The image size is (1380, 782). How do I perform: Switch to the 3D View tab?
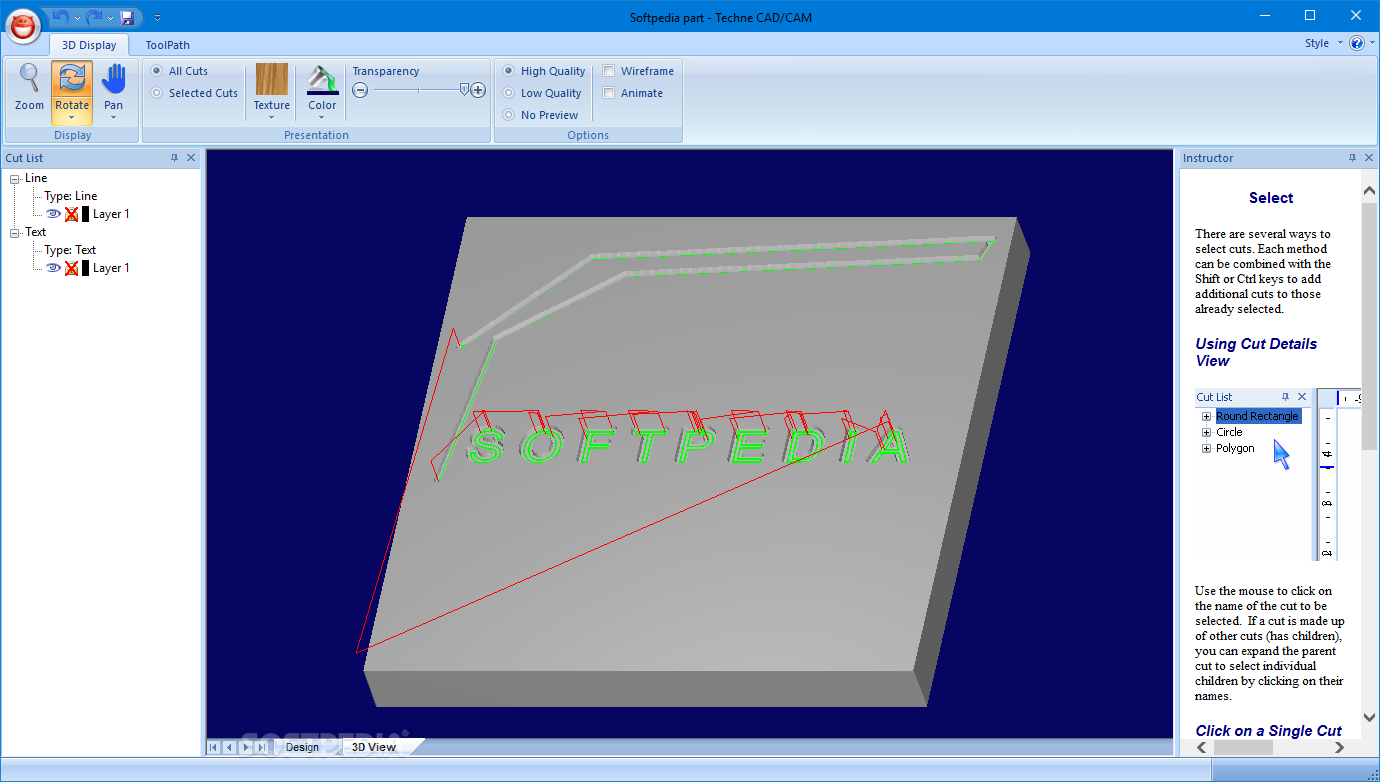point(374,747)
